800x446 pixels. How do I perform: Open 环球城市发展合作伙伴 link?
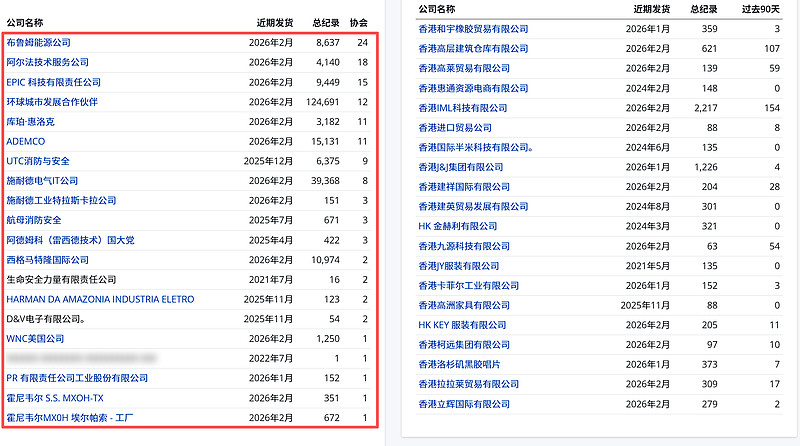pos(52,102)
